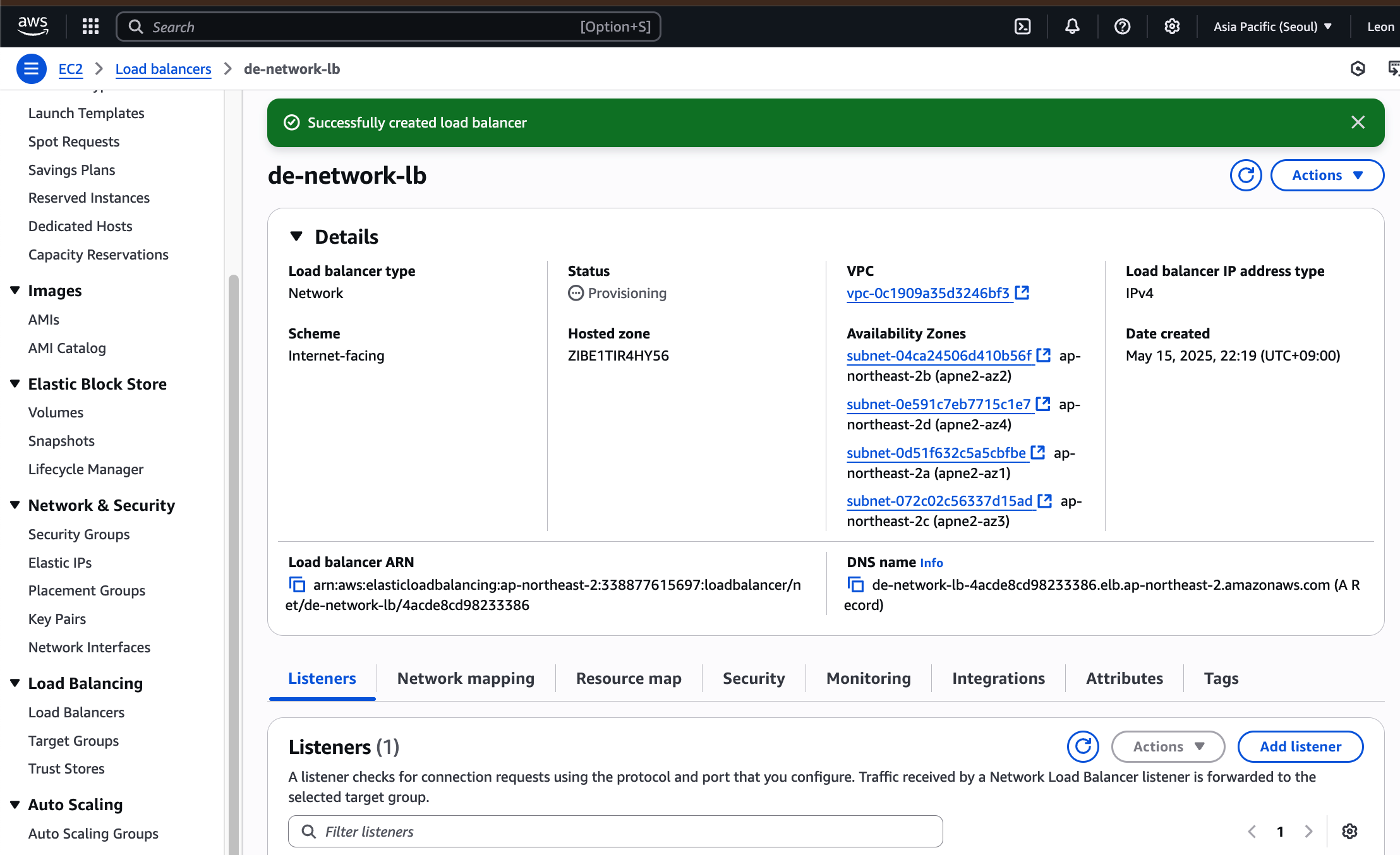1400x855 pixels.
Task: Dismiss the success notification banner
Action: (1358, 123)
